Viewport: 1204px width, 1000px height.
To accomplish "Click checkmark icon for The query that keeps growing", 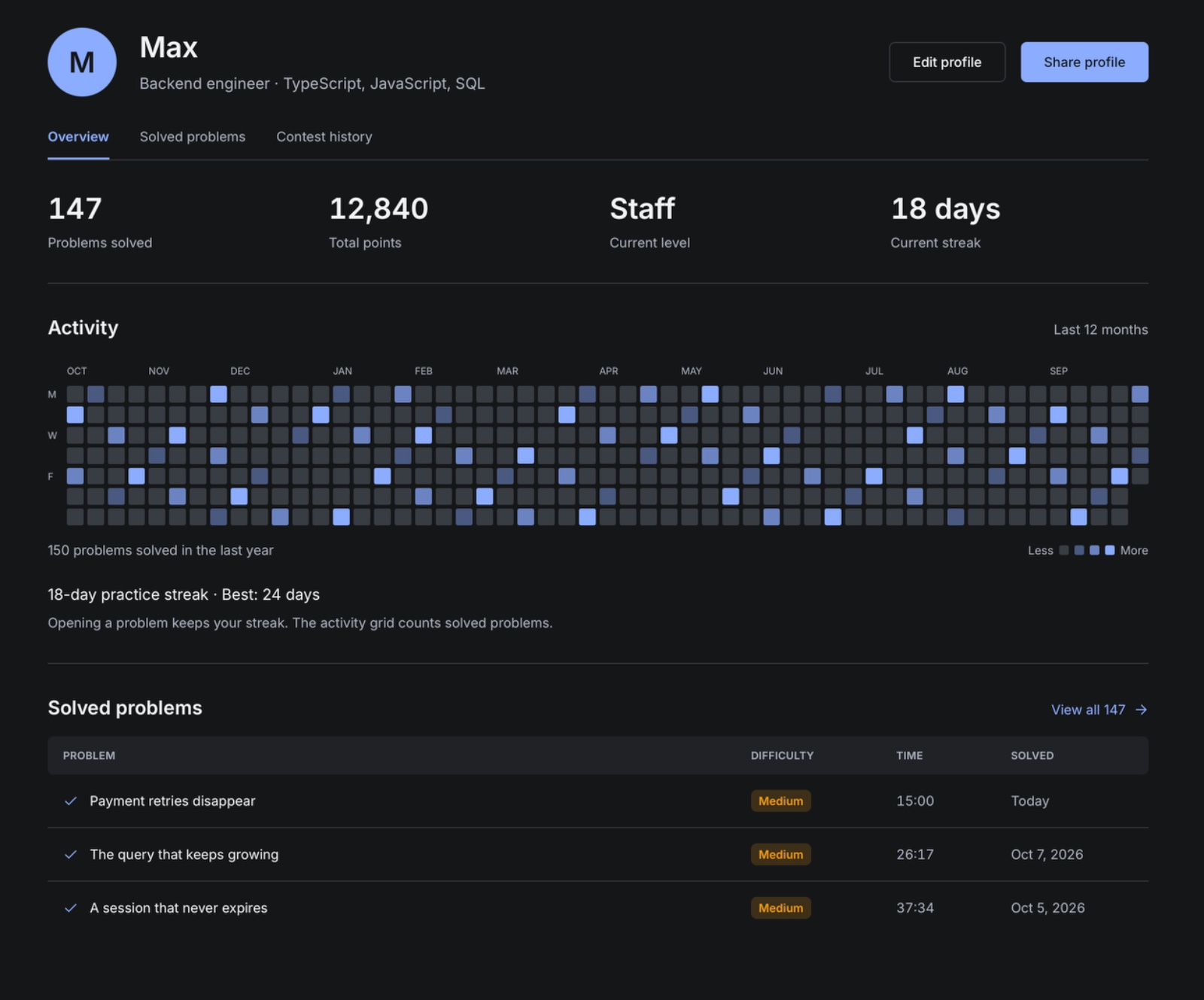I will pyautogui.click(x=71, y=854).
